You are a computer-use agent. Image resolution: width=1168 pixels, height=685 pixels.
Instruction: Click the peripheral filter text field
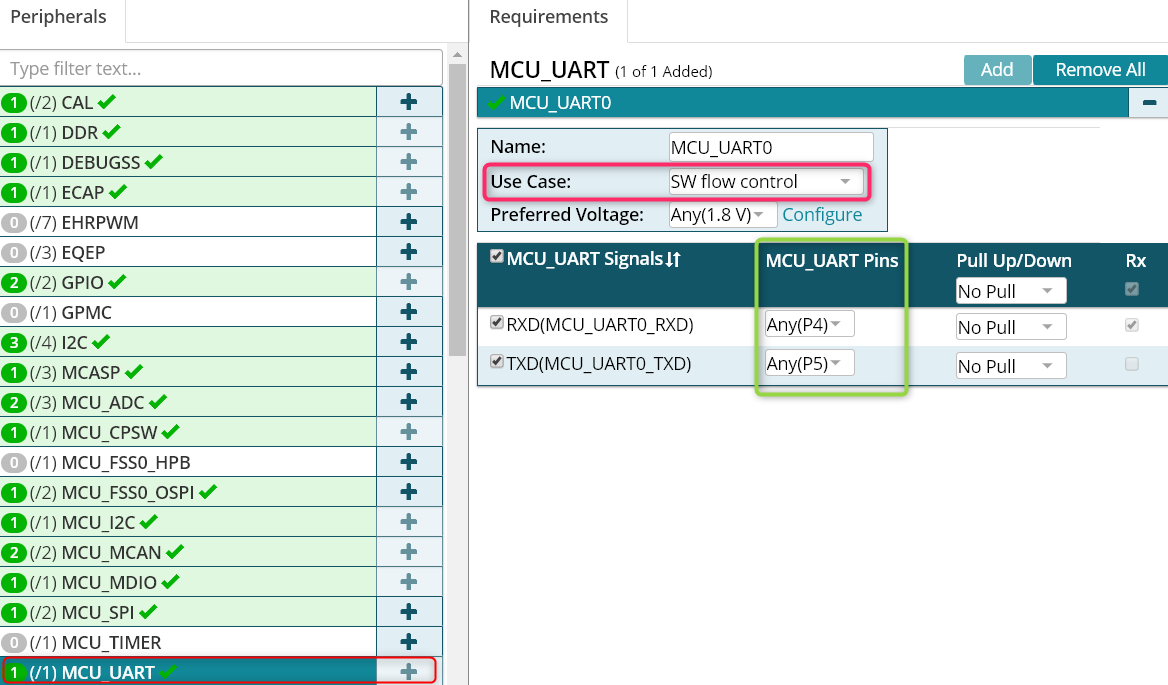pyautogui.click(x=222, y=66)
